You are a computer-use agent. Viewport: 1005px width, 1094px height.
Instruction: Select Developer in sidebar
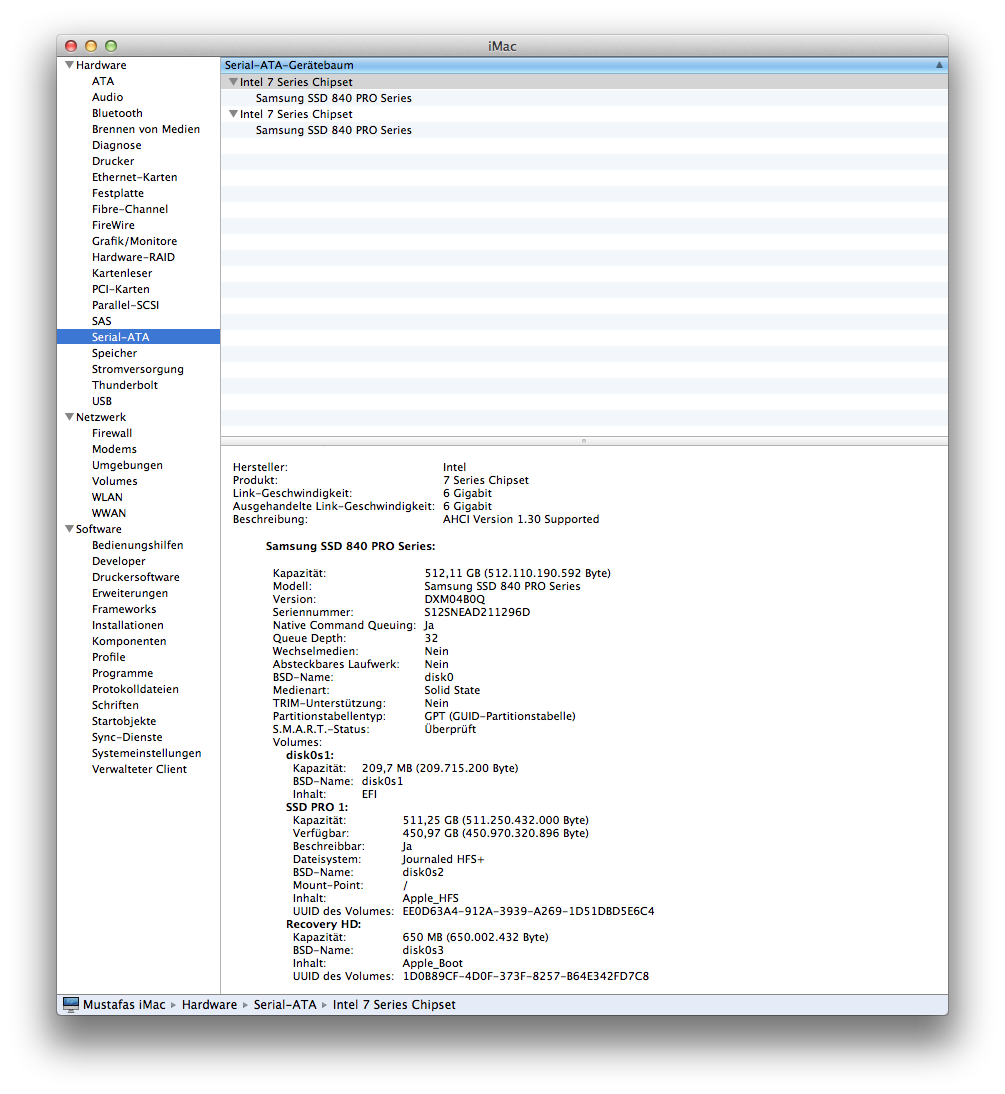coord(119,562)
